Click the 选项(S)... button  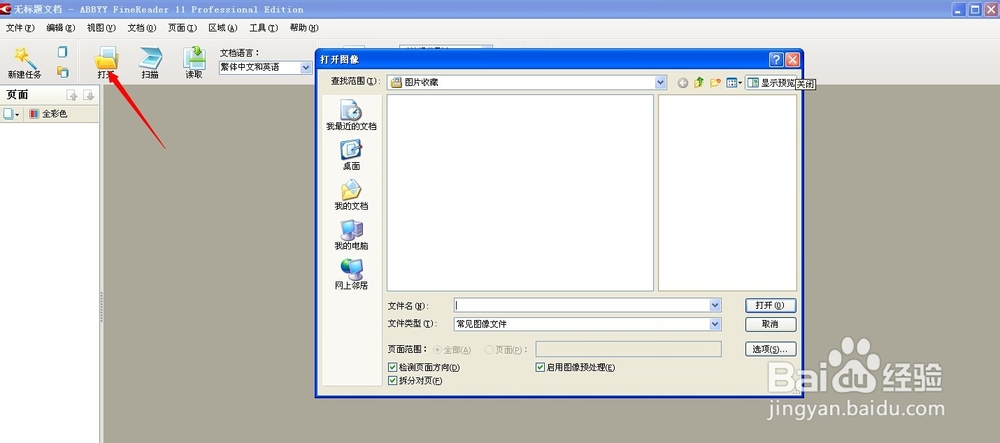click(770, 349)
